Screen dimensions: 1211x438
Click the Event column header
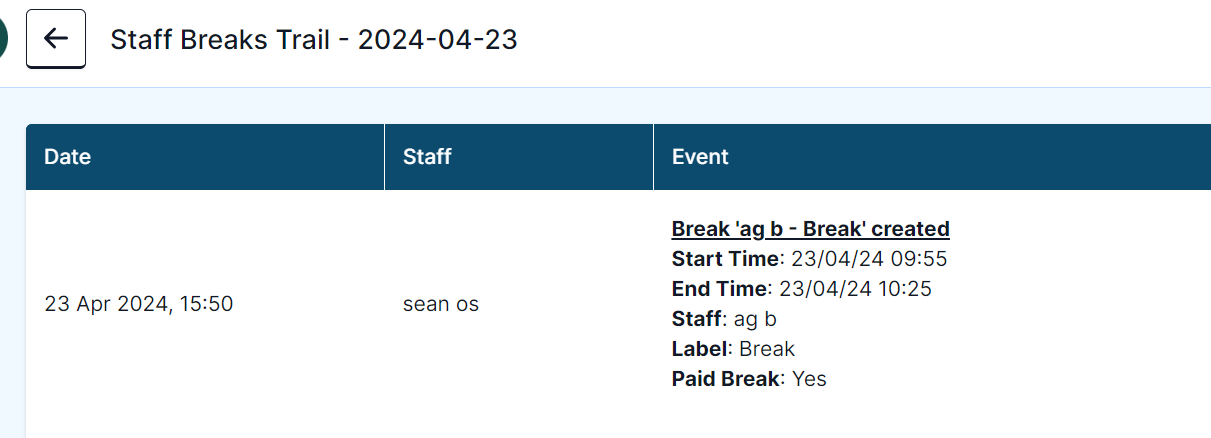[700, 157]
